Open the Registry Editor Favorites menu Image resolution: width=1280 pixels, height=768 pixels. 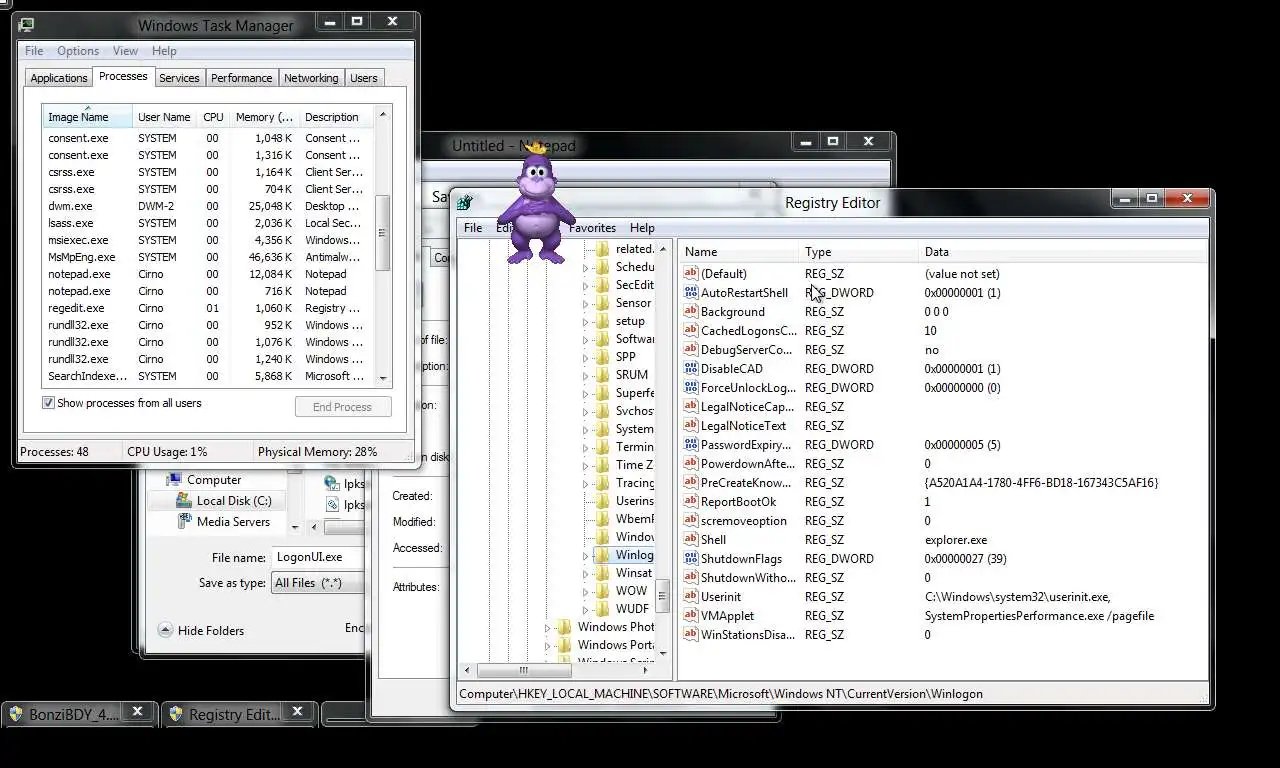(592, 228)
